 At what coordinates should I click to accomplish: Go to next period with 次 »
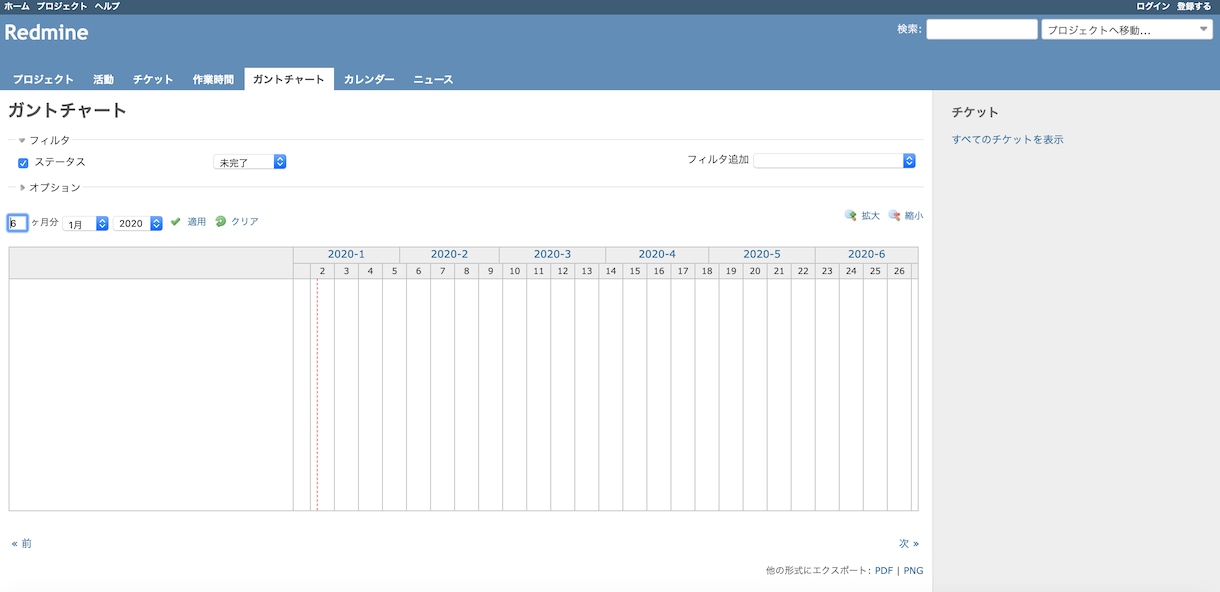pos(909,544)
